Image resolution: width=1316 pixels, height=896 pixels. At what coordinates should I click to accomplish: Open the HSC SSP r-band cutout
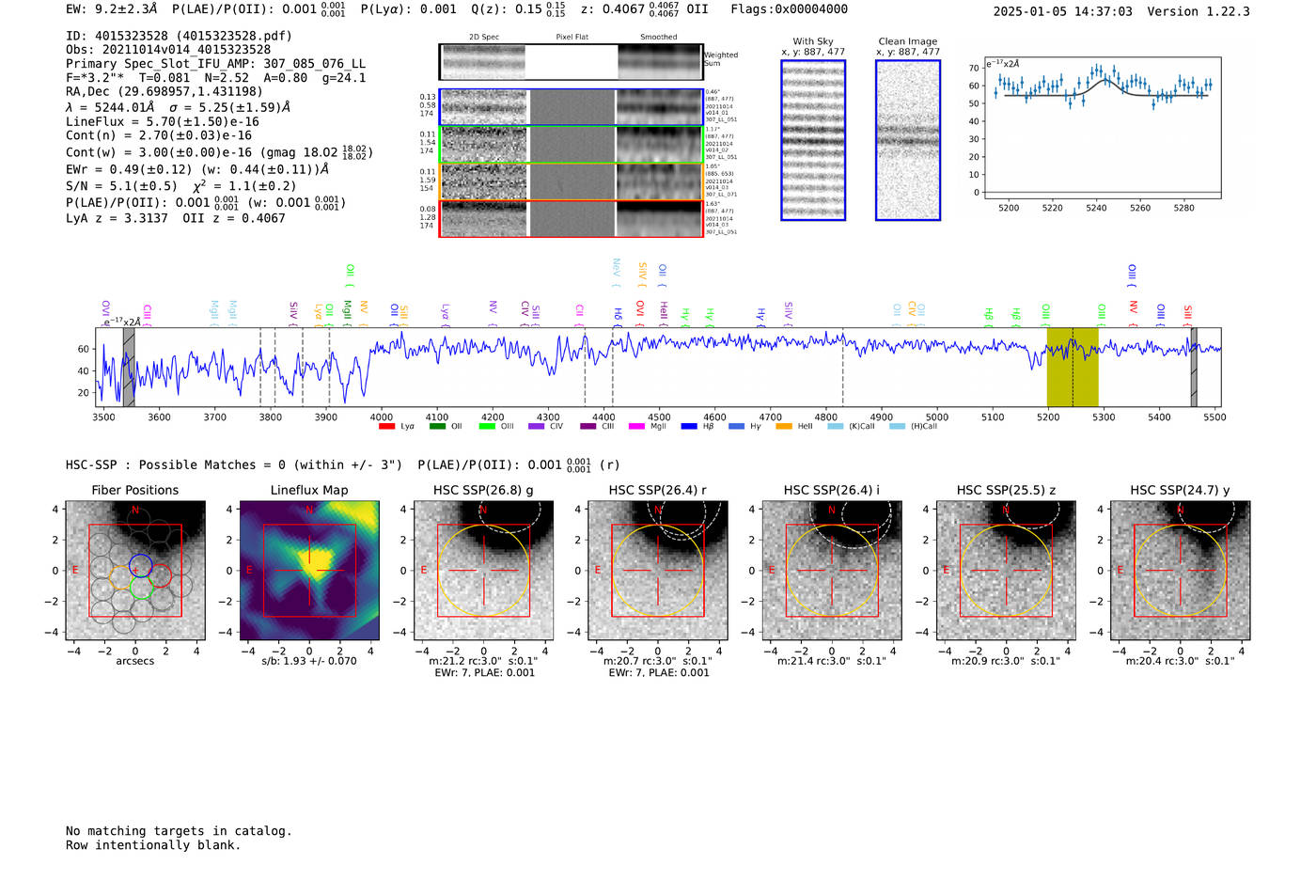[x=658, y=571]
